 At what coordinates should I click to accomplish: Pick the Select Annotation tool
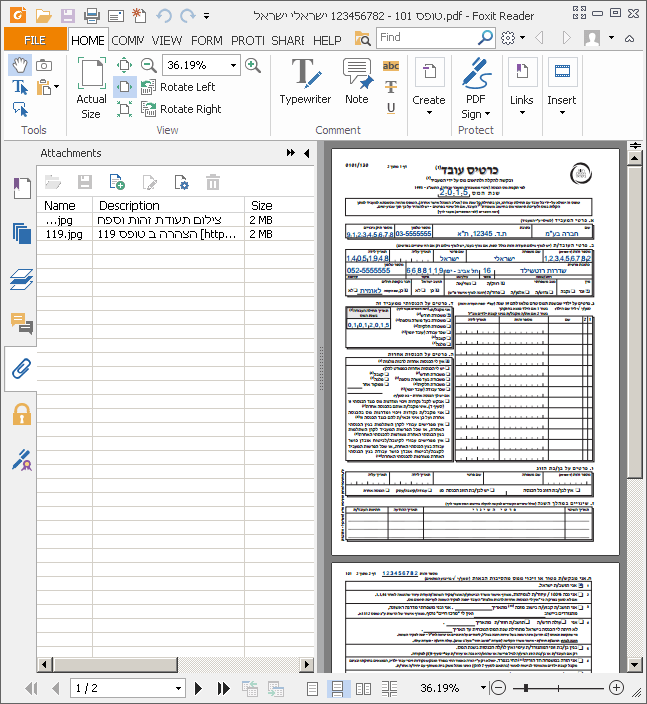click(x=20, y=109)
